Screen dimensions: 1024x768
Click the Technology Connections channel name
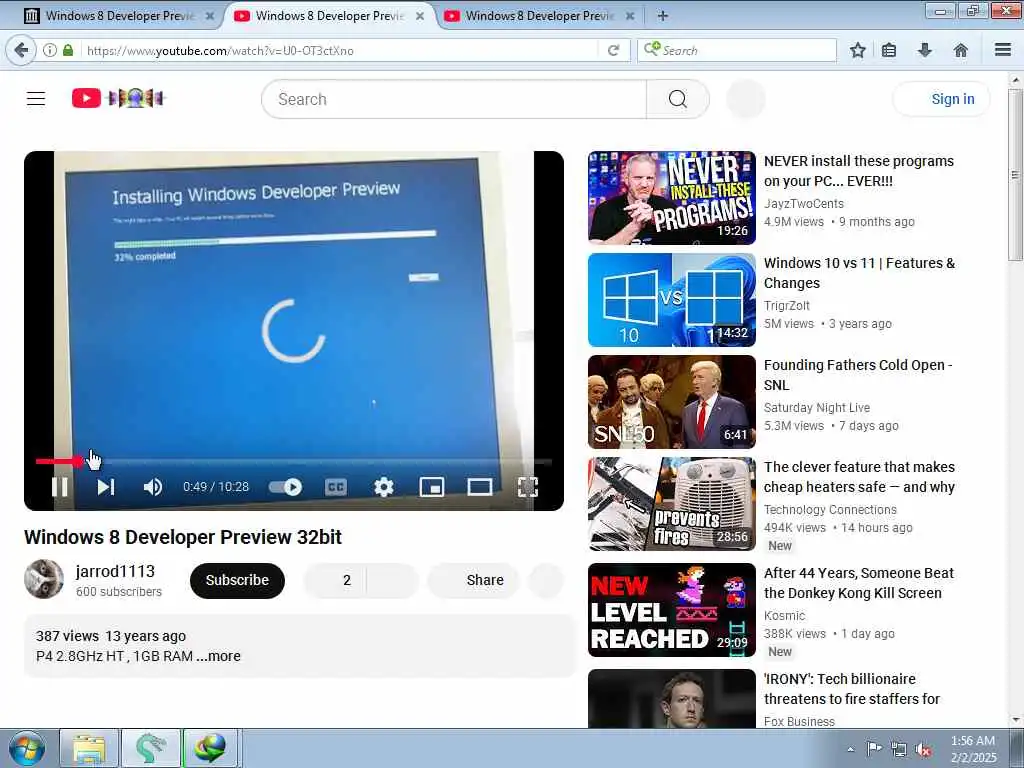[x=830, y=509]
